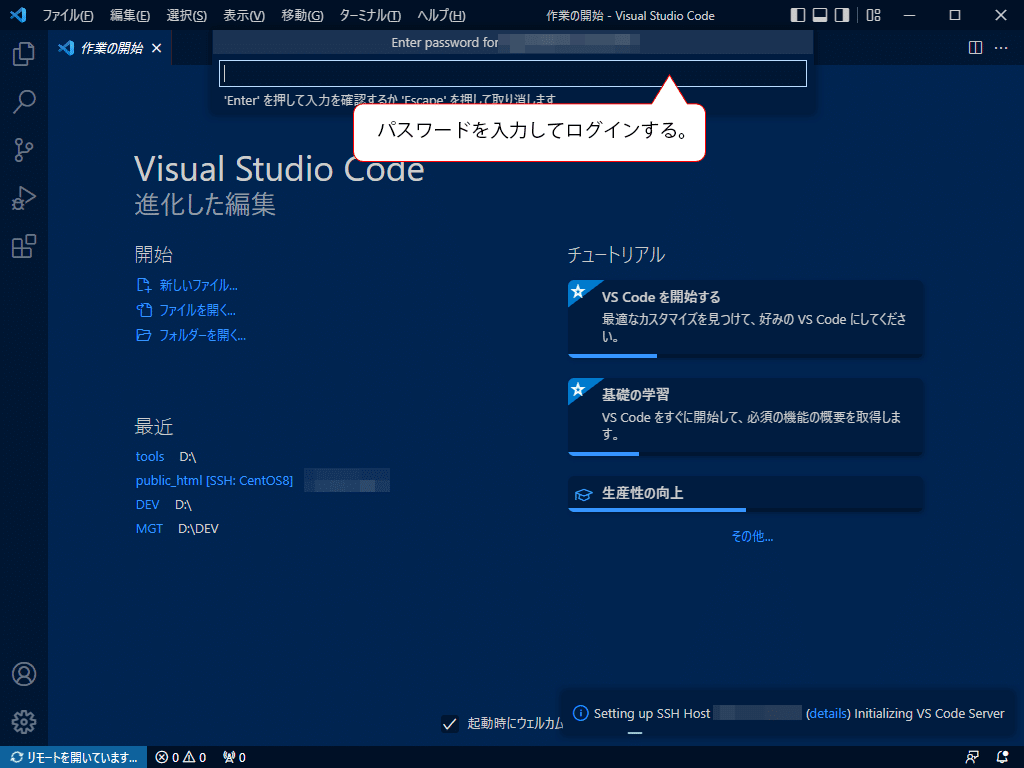
Task: Open the ヘルプ(H) menu
Action: [441, 16]
